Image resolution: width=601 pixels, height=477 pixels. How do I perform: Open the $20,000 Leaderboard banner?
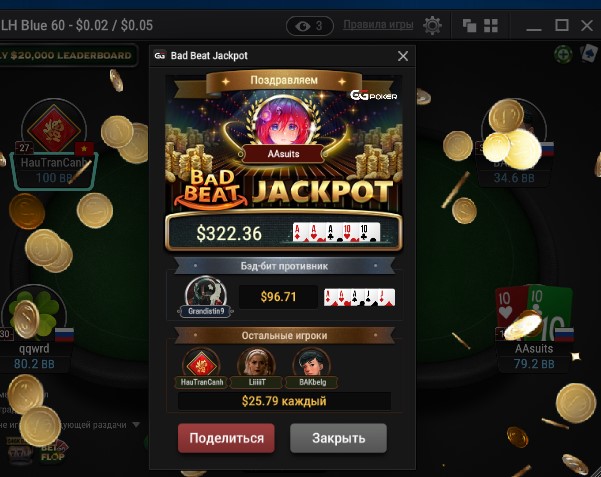[67, 55]
